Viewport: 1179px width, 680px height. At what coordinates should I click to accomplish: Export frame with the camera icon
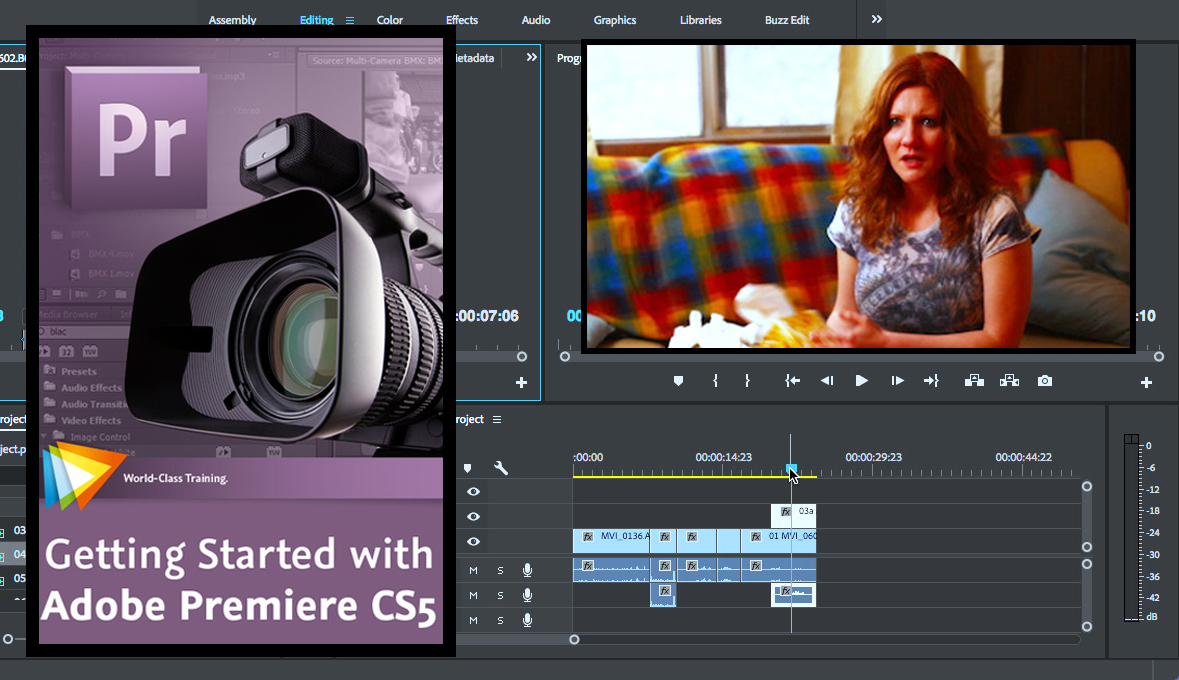coord(1045,381)
